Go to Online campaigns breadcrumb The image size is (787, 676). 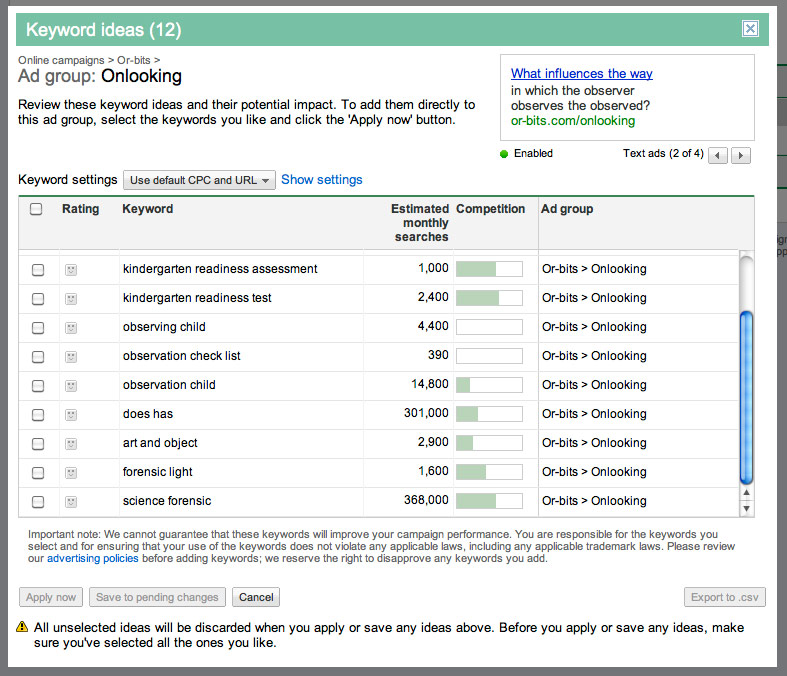(61, 60)
